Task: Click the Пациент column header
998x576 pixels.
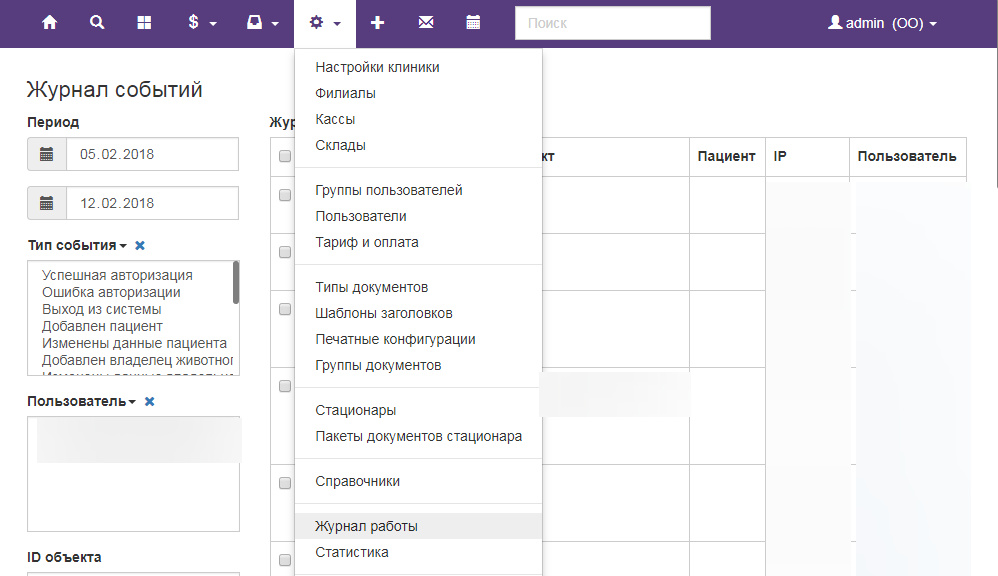Action: point(726,157)
